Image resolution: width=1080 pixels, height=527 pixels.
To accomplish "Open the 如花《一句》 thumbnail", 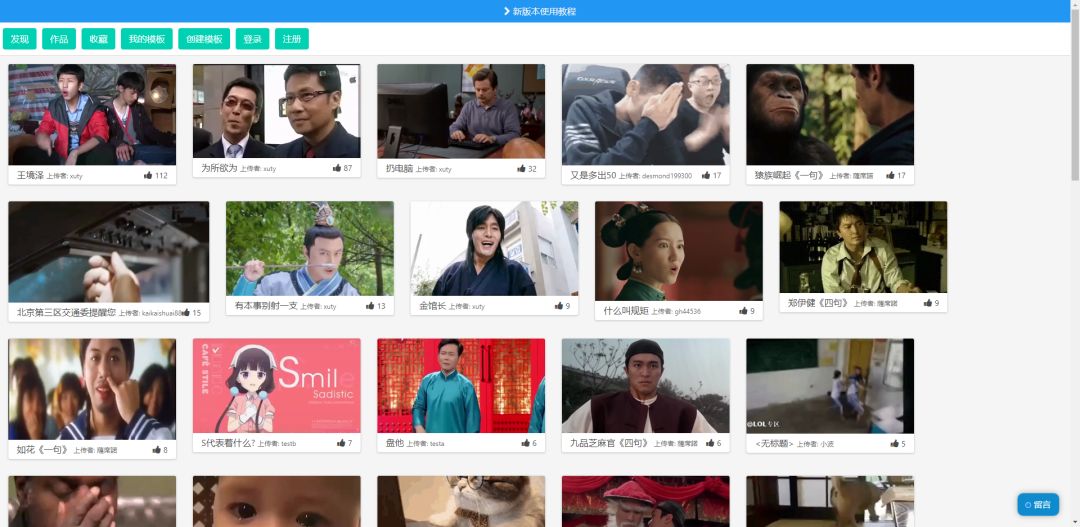I will pyautogui.click(x=92, y=389).
